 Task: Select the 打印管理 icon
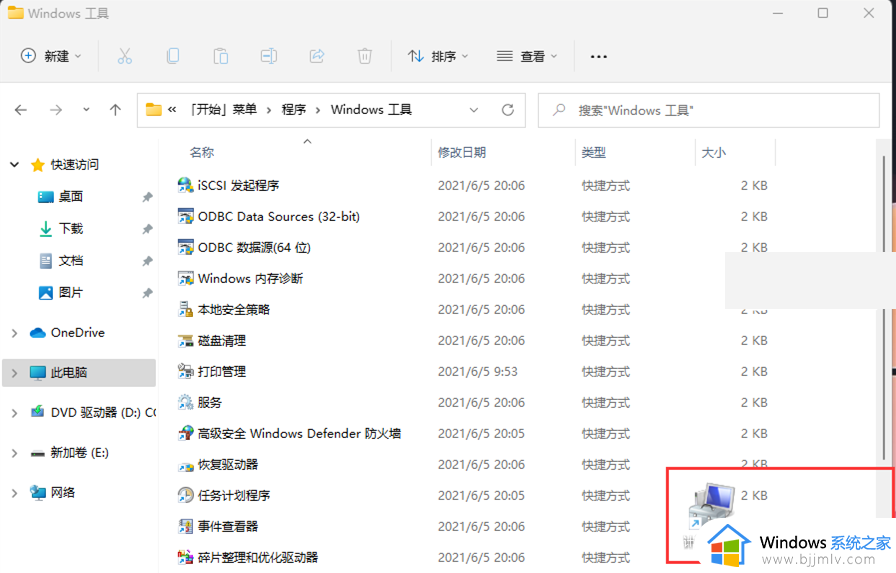(x=185, y=371)
